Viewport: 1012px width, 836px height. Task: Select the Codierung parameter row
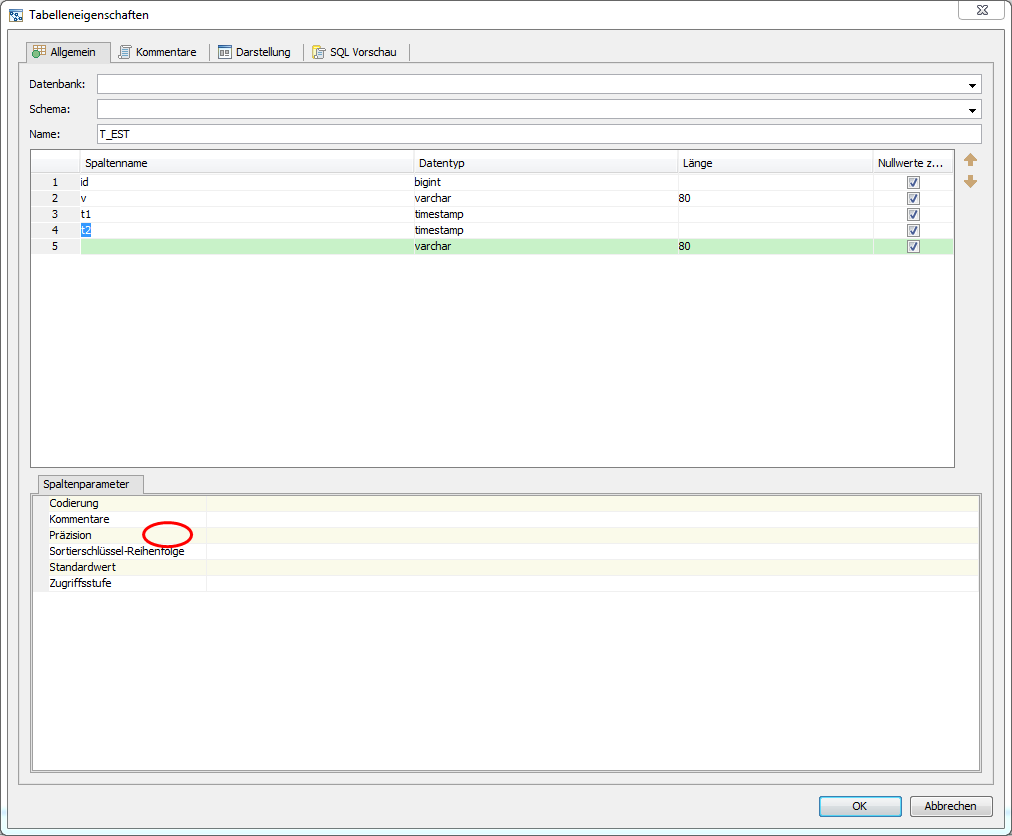pos(506,503)
